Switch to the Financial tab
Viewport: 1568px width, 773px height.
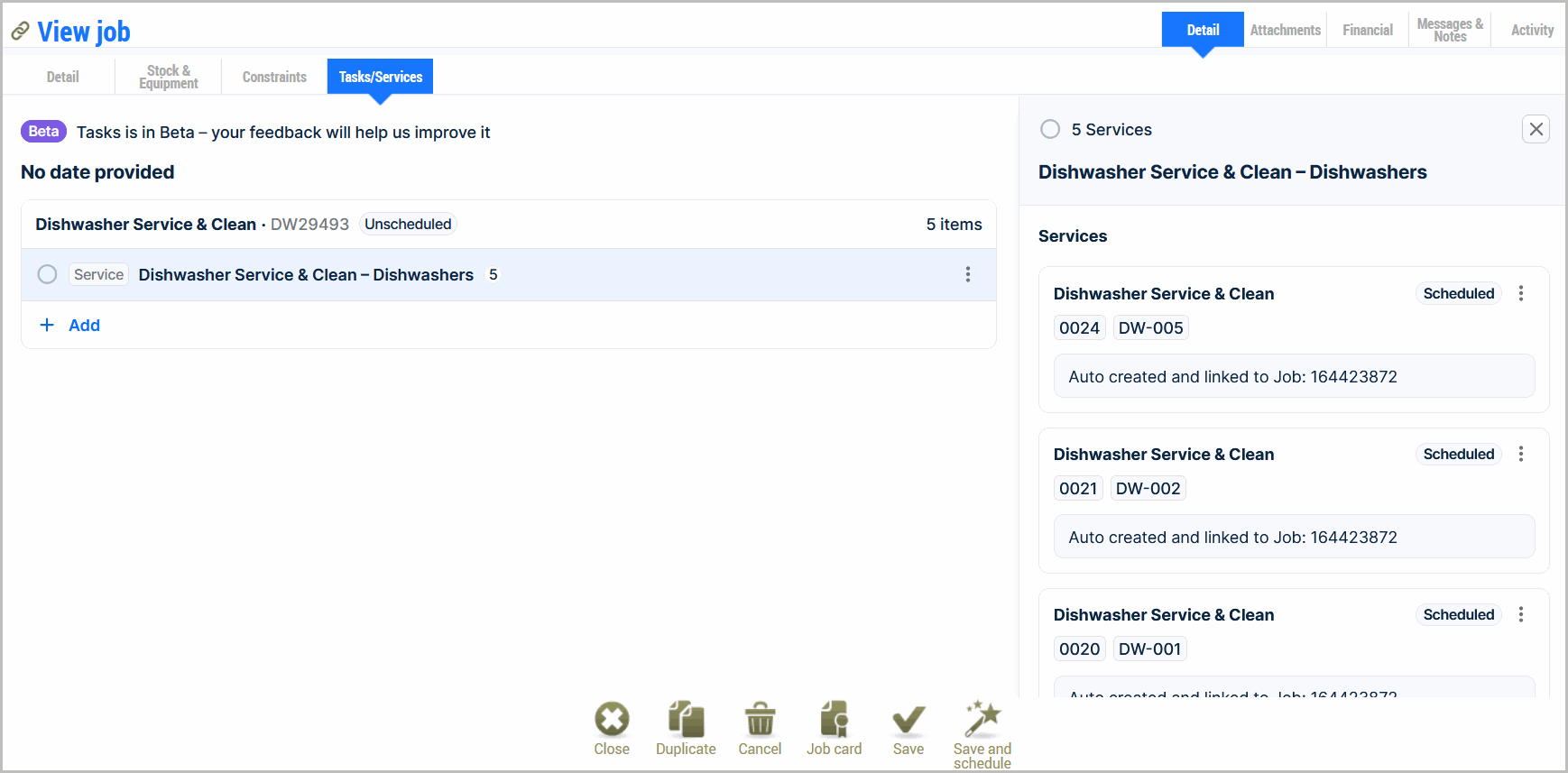[1368, 30]
